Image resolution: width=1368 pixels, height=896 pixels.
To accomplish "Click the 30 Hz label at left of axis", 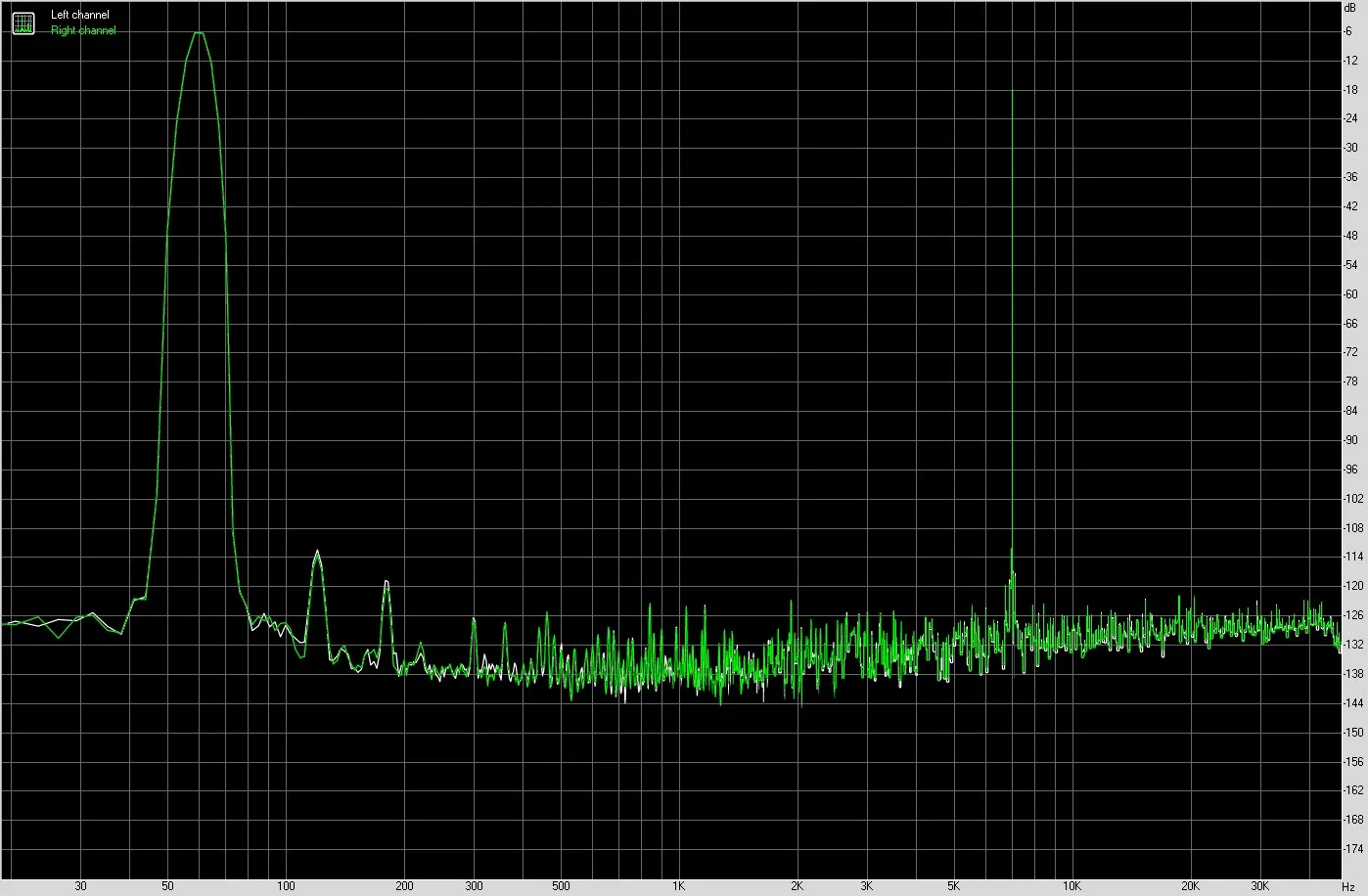I will 80,886.
